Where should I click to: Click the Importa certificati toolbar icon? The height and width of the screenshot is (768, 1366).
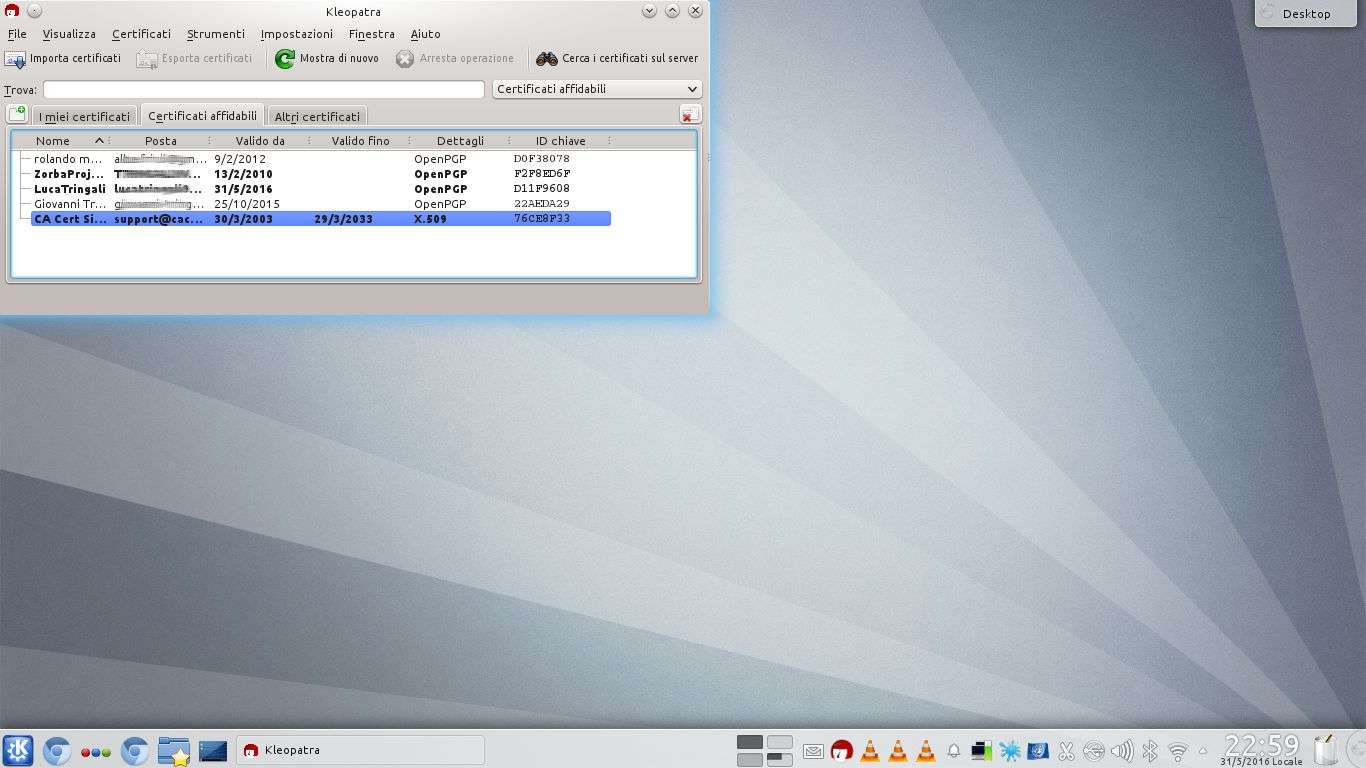tap(15, 59)
